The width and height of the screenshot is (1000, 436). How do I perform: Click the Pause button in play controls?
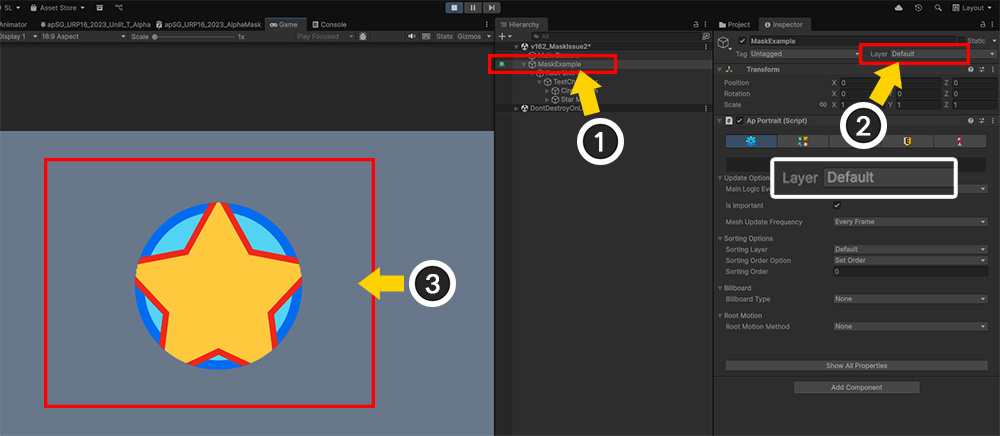click(x=472, y=7)
